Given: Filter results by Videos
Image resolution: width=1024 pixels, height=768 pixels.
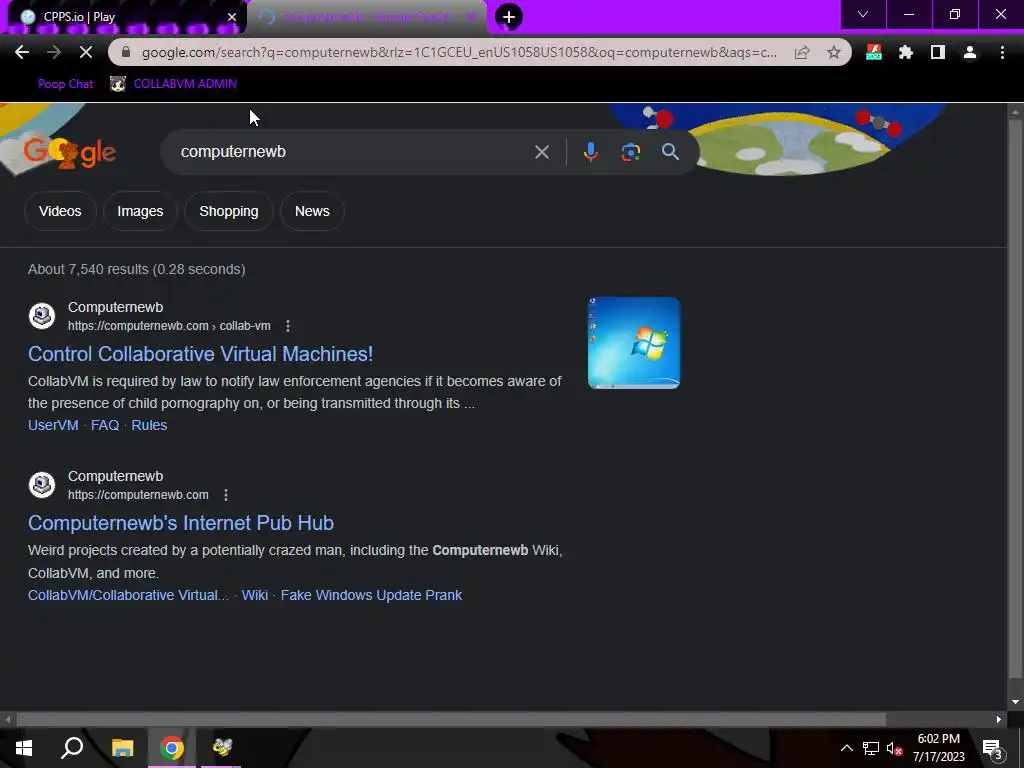Looking at the screenshot, I should click(x=60, y=211).
